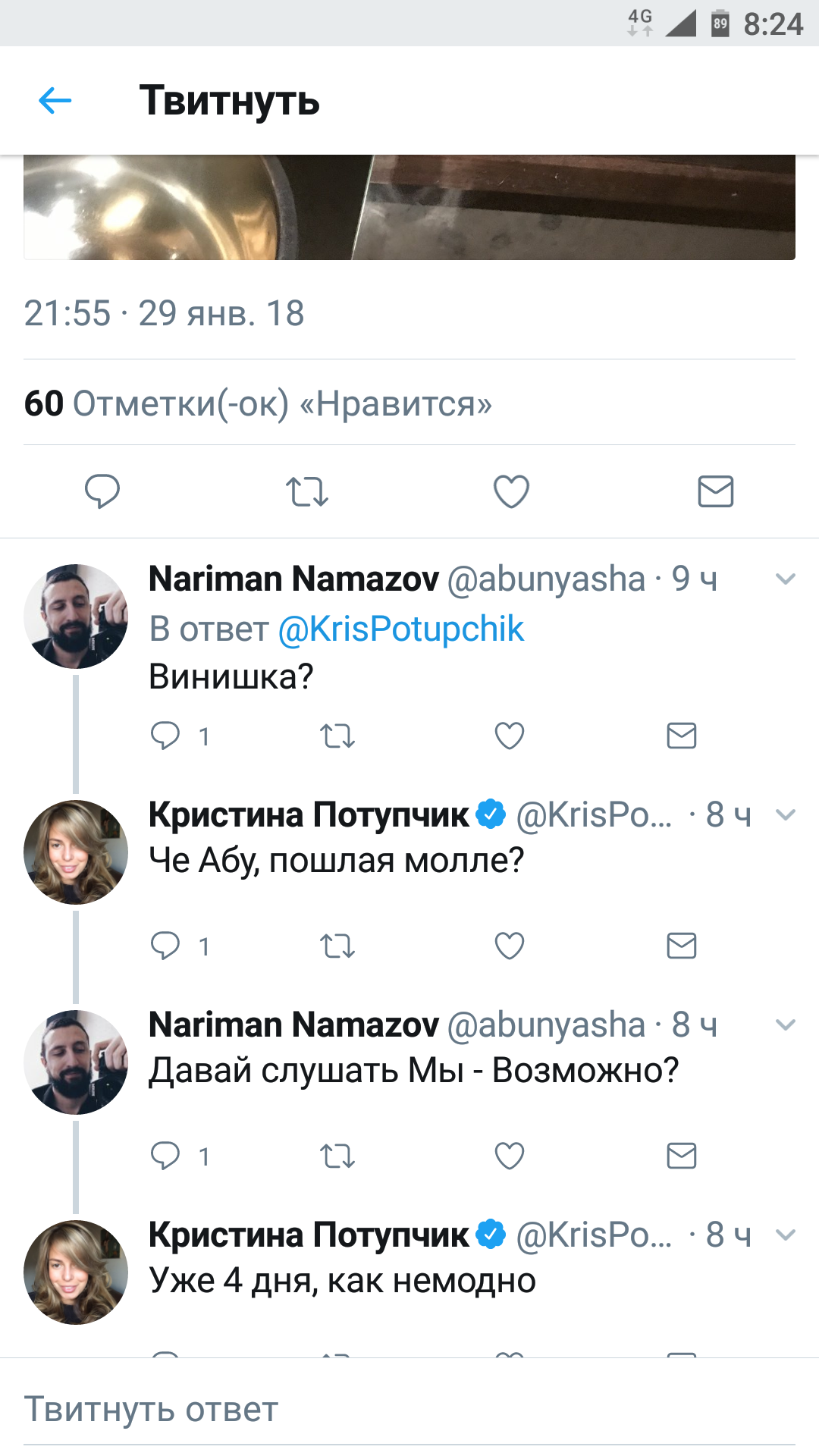Image resolution: width=819 pixels, height=1456 pixels.
Task: Reply to "Давай слушать Мы - Возможно?" tweet
Action: click(165, 1156)
